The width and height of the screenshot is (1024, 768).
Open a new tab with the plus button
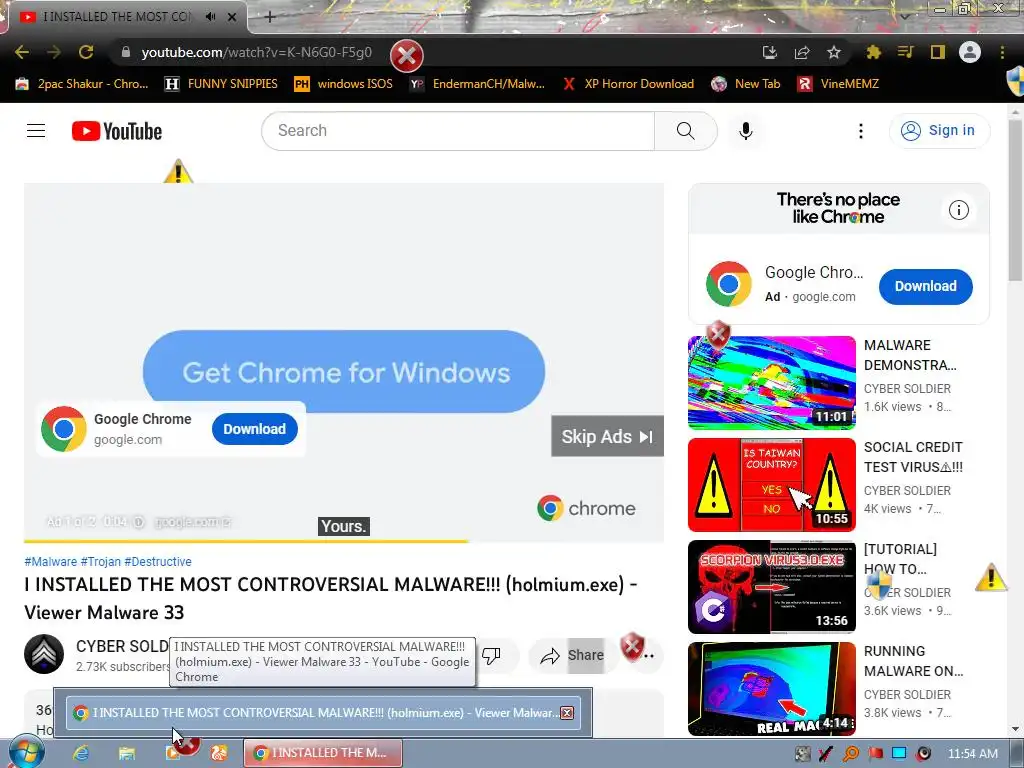pyautogui.click(x=270, y=17)
